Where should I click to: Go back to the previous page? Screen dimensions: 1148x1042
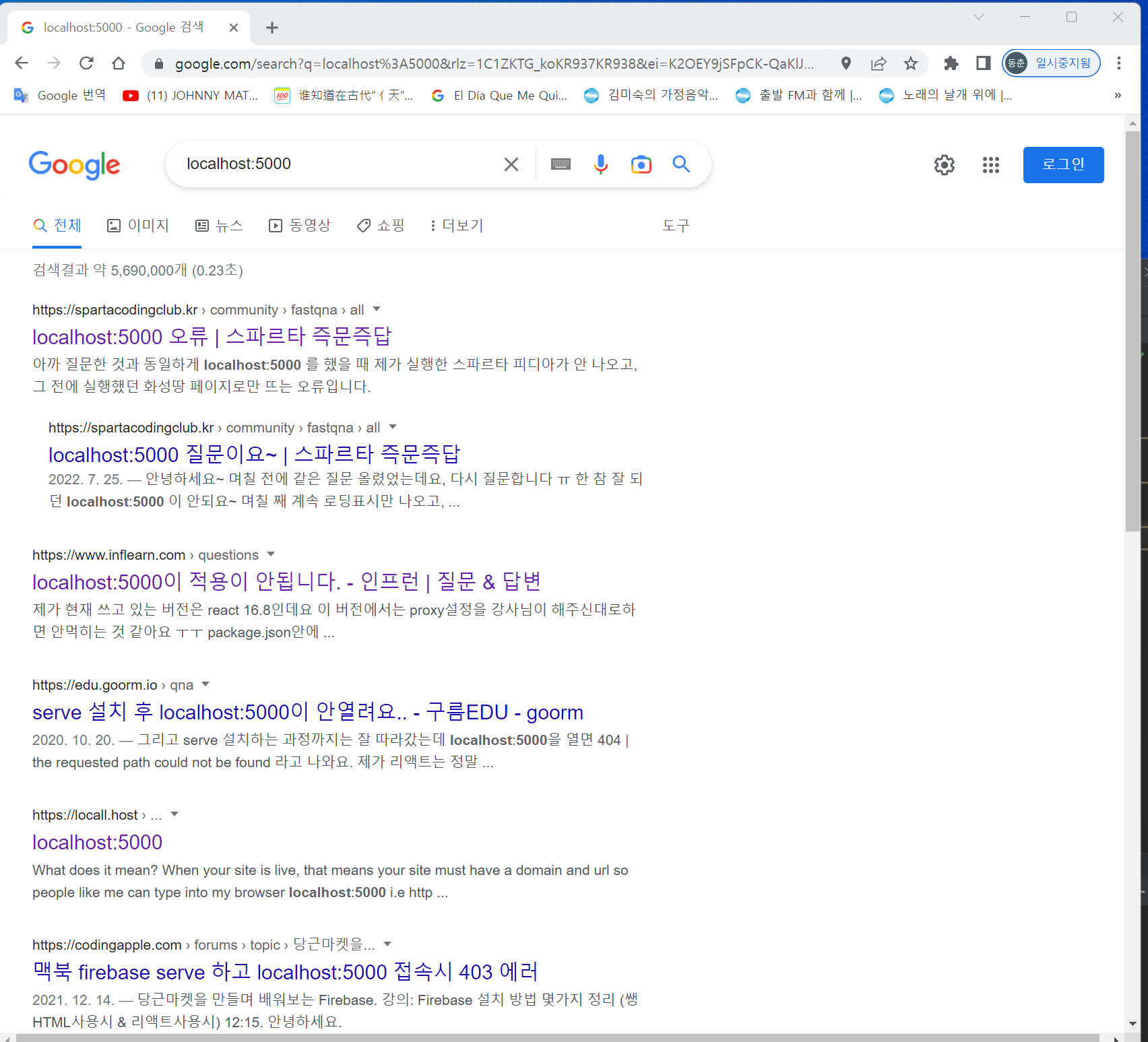(22, 63)
